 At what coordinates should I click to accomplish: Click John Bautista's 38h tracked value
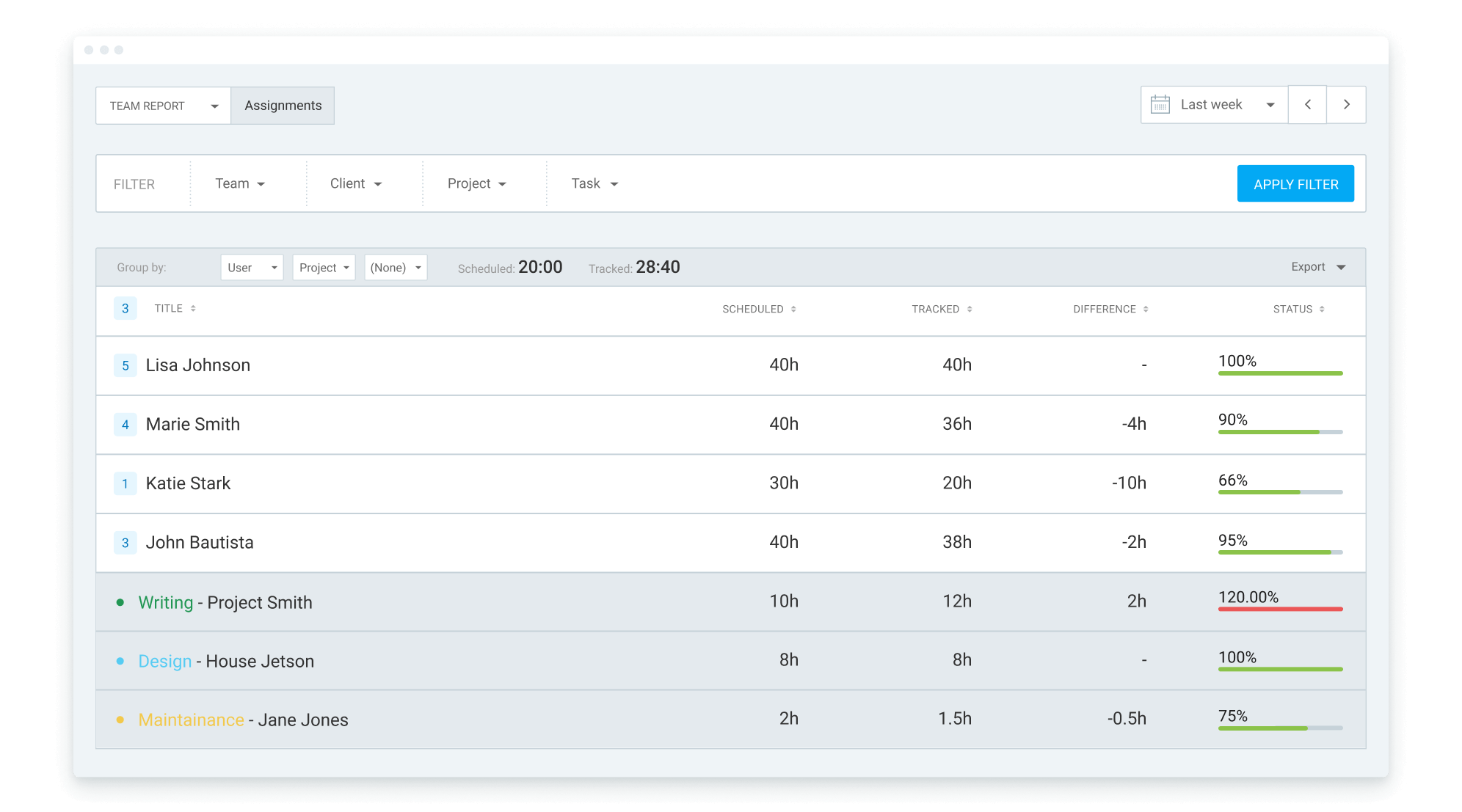[957, 542]
